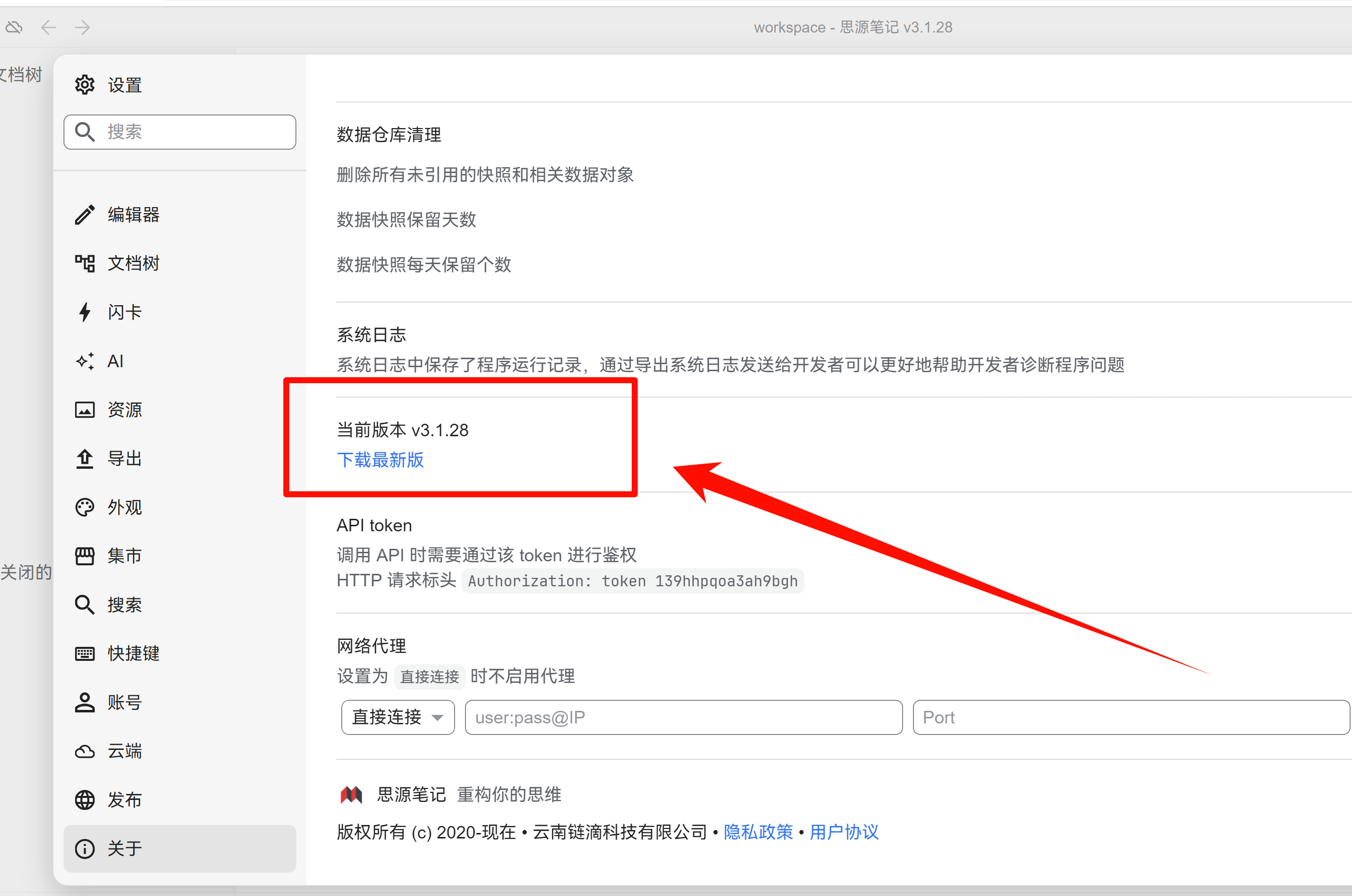Go back with the left arrow
1352x896 pixels.
click(49, 27)
